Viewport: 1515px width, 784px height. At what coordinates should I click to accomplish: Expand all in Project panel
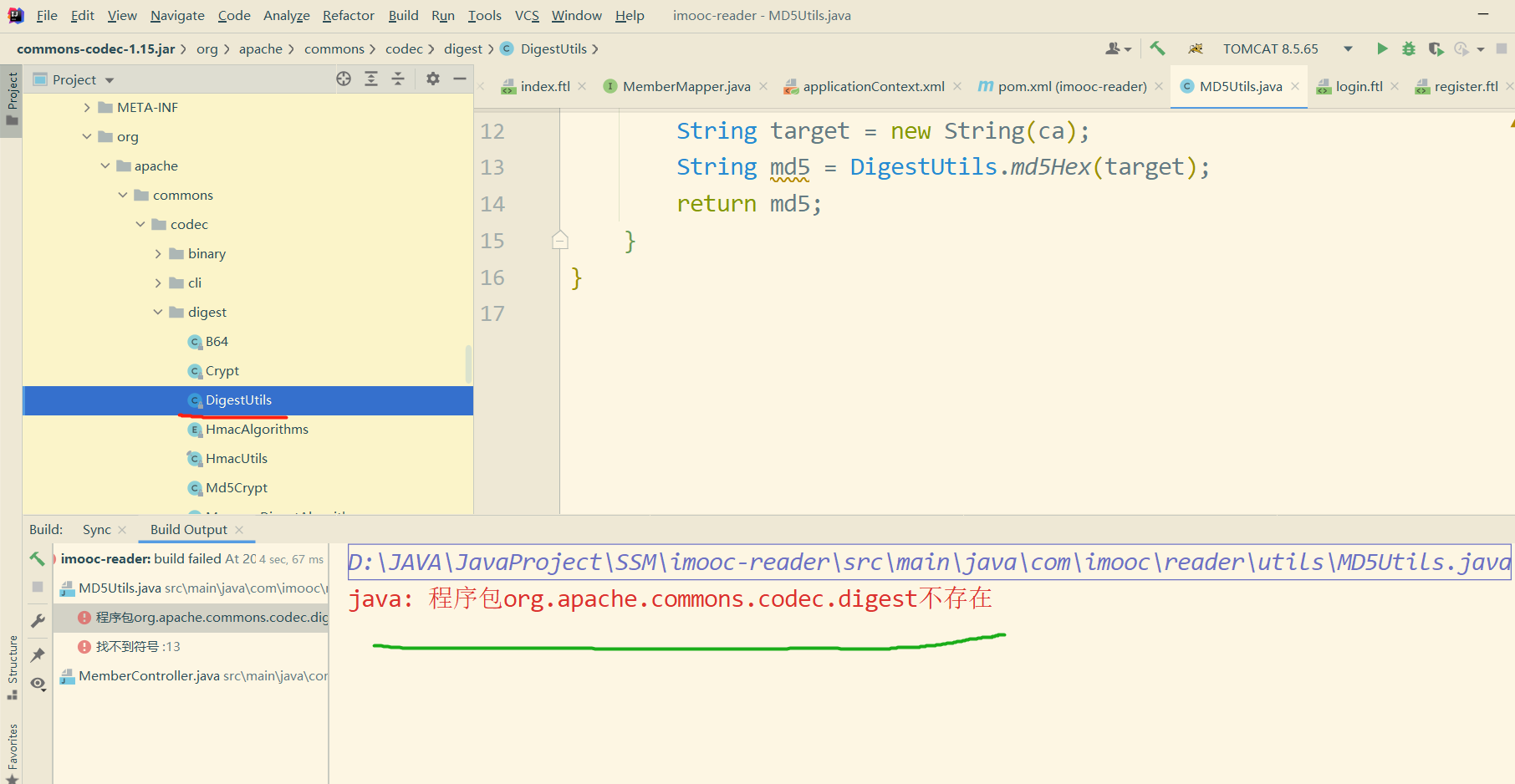371,79
